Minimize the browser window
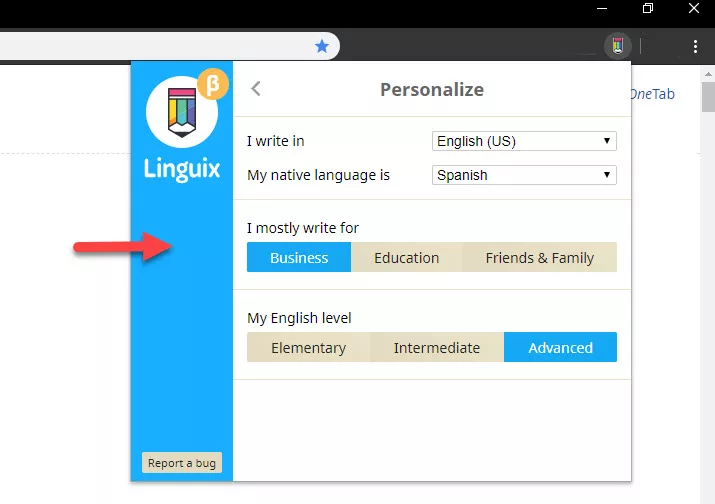Image resolution: width=715 pixels, height=504 pixels. coord(602,9)
